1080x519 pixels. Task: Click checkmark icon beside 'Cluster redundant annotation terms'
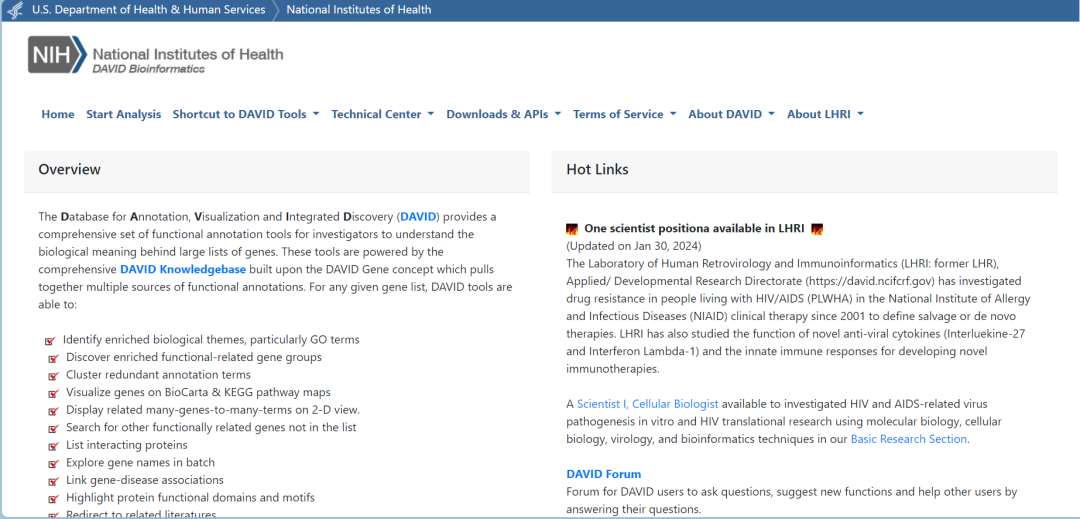(53, 376)
